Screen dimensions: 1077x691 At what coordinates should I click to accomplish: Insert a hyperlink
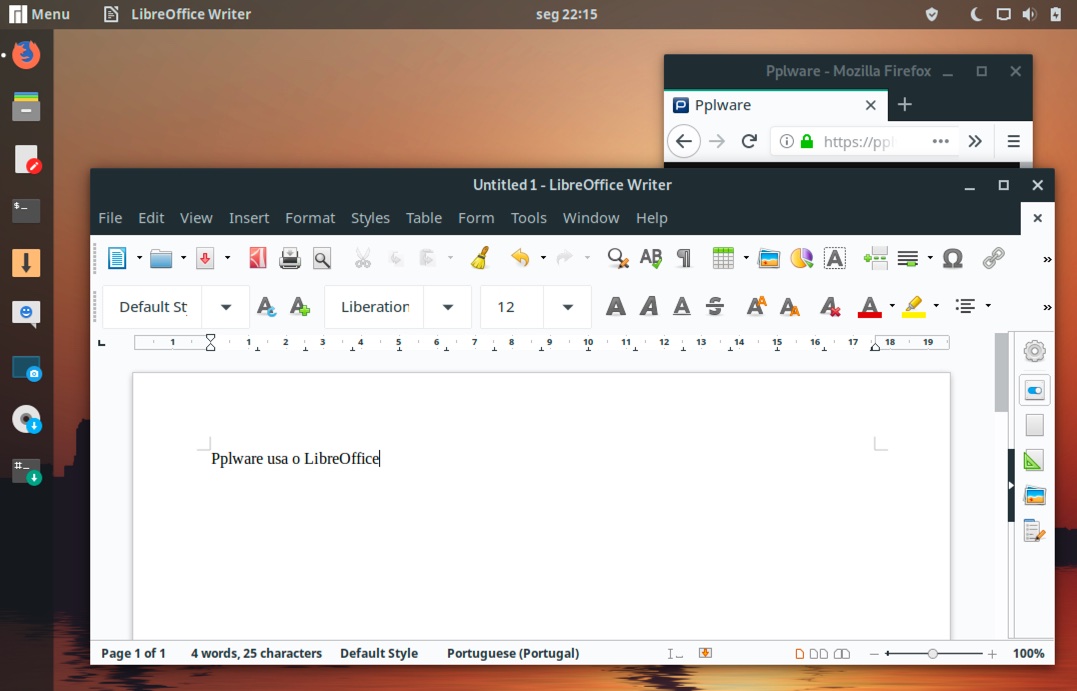tap(995, 257)
